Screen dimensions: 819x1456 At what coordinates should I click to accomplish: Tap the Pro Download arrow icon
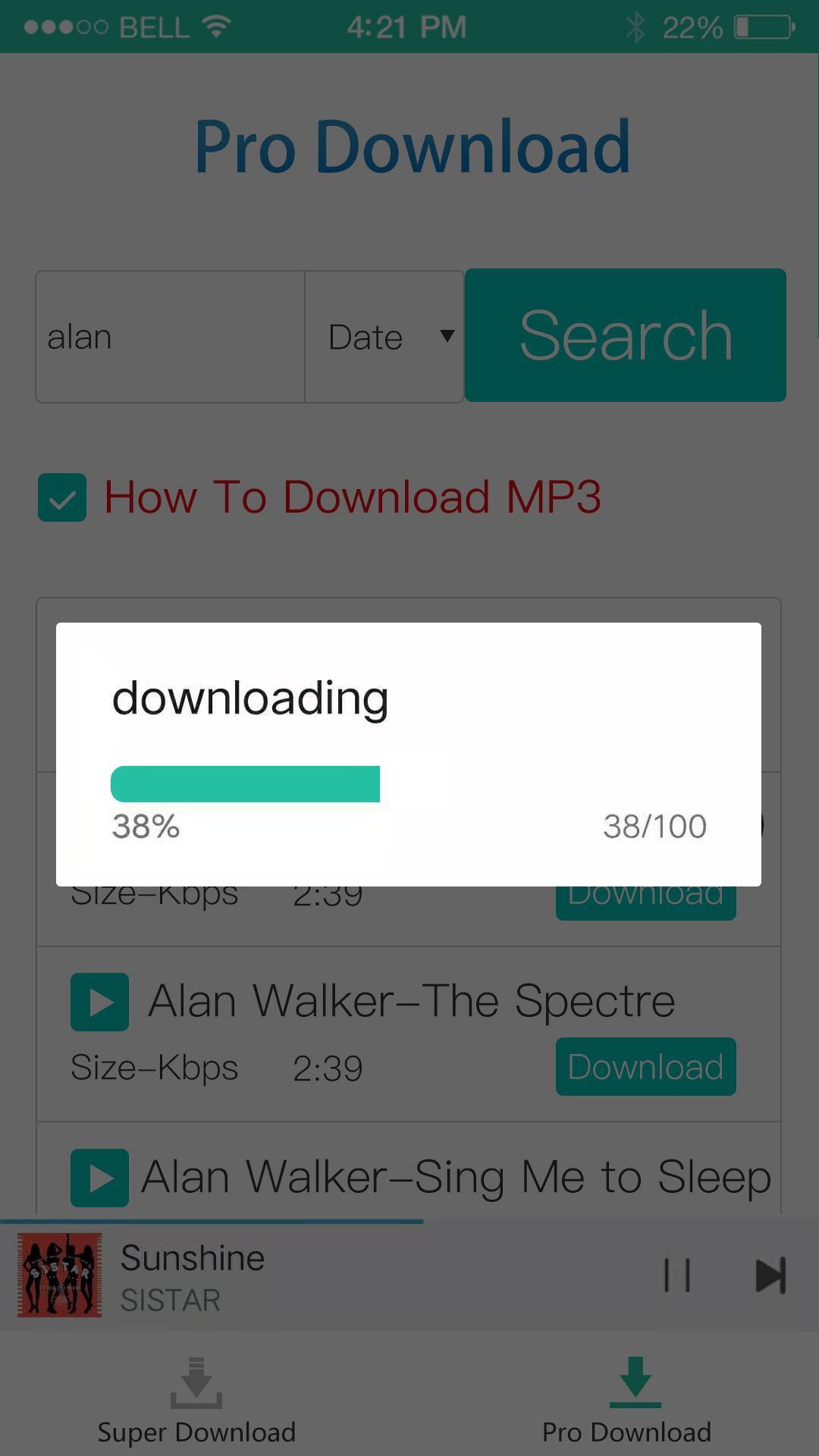point(635,1382)
